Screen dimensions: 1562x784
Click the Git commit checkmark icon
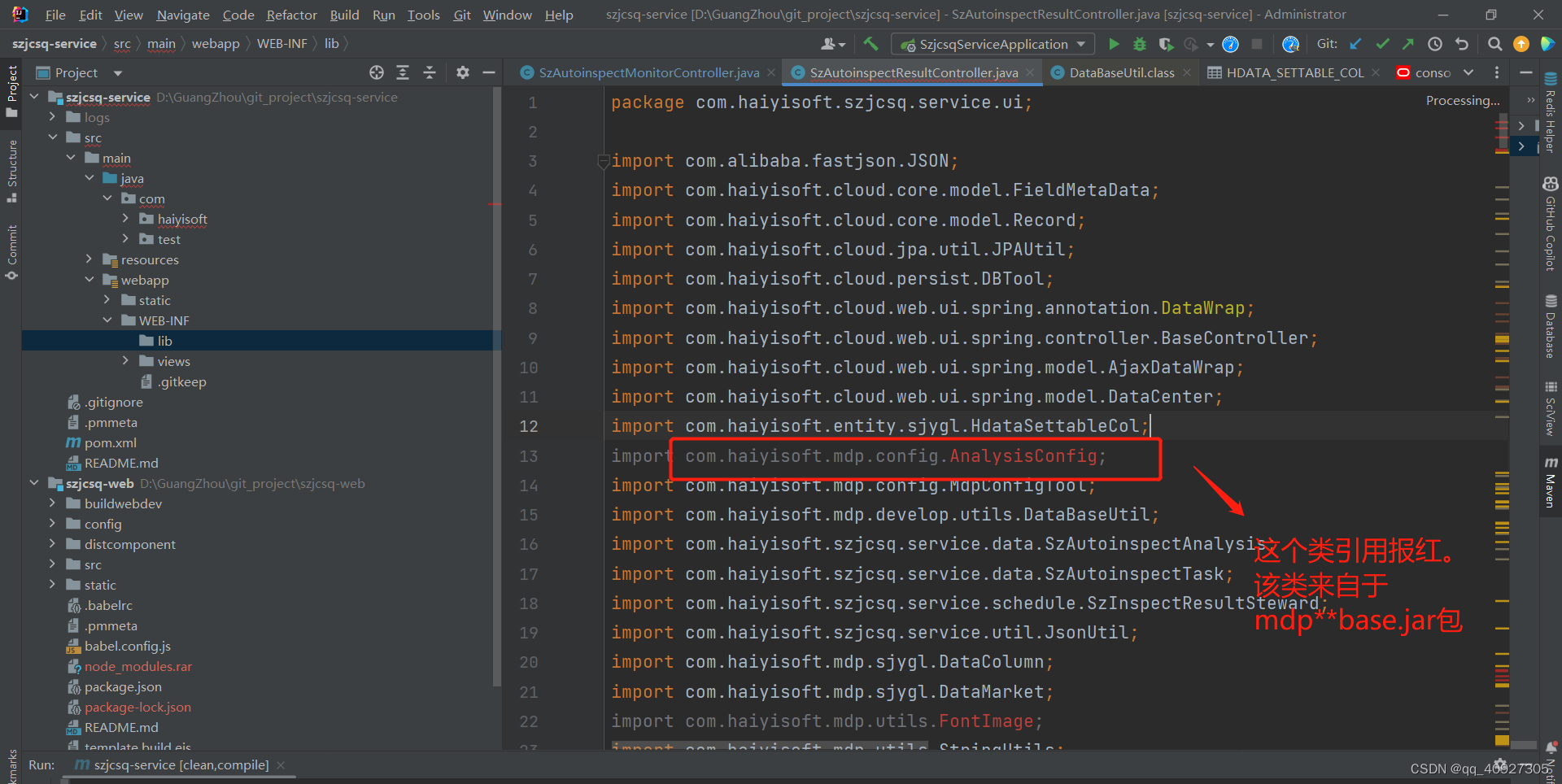click(1382, 44)
